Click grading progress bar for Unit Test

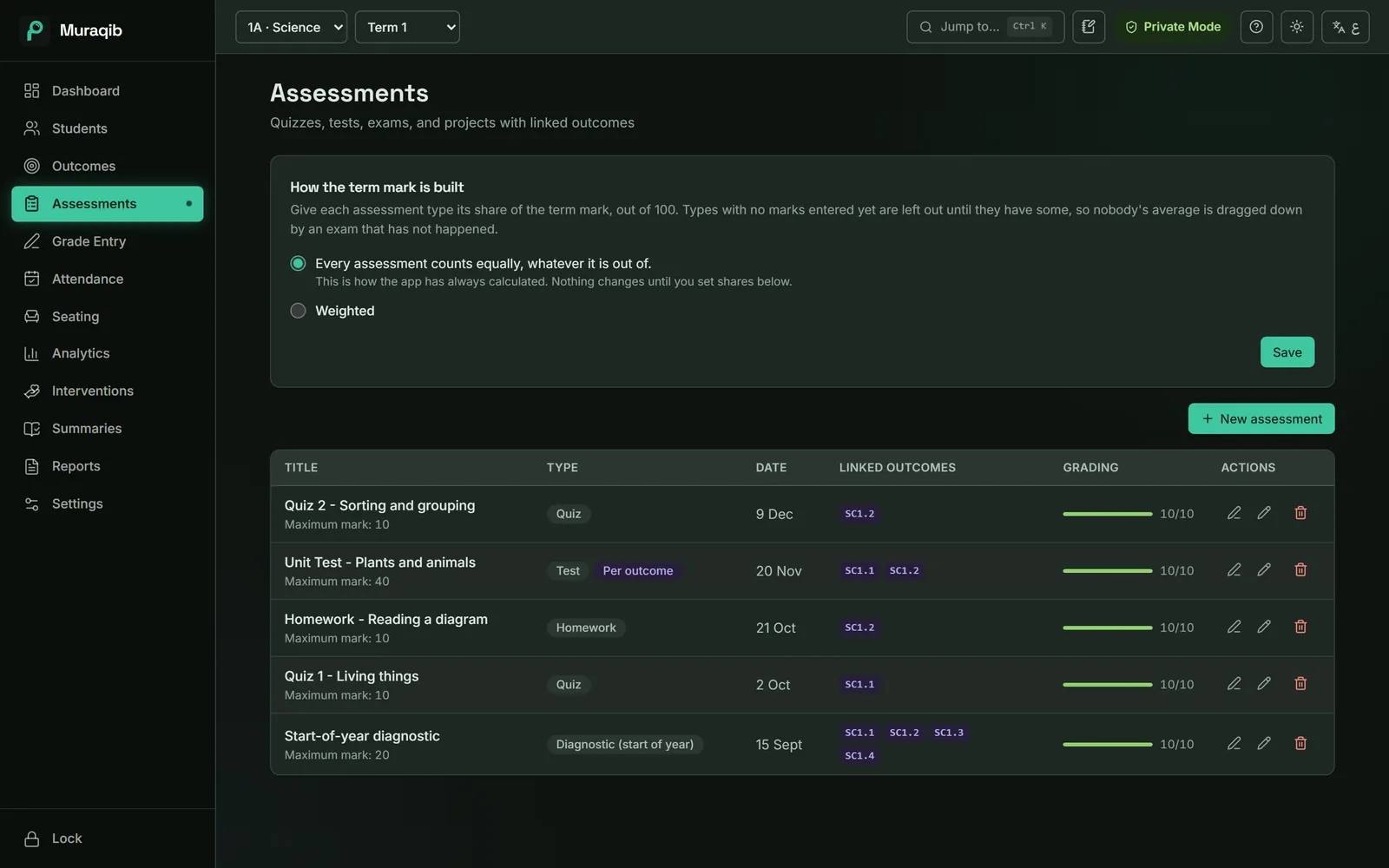1108,570
